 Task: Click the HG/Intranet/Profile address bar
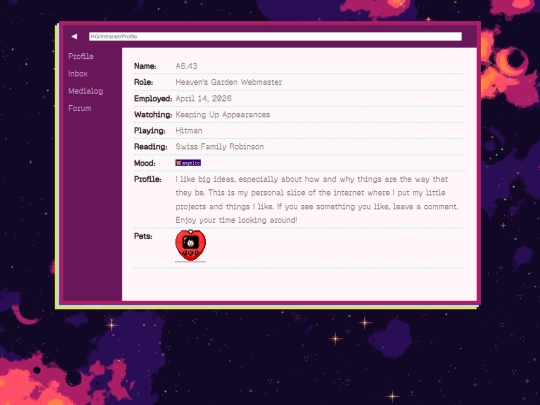click(275, 37)
